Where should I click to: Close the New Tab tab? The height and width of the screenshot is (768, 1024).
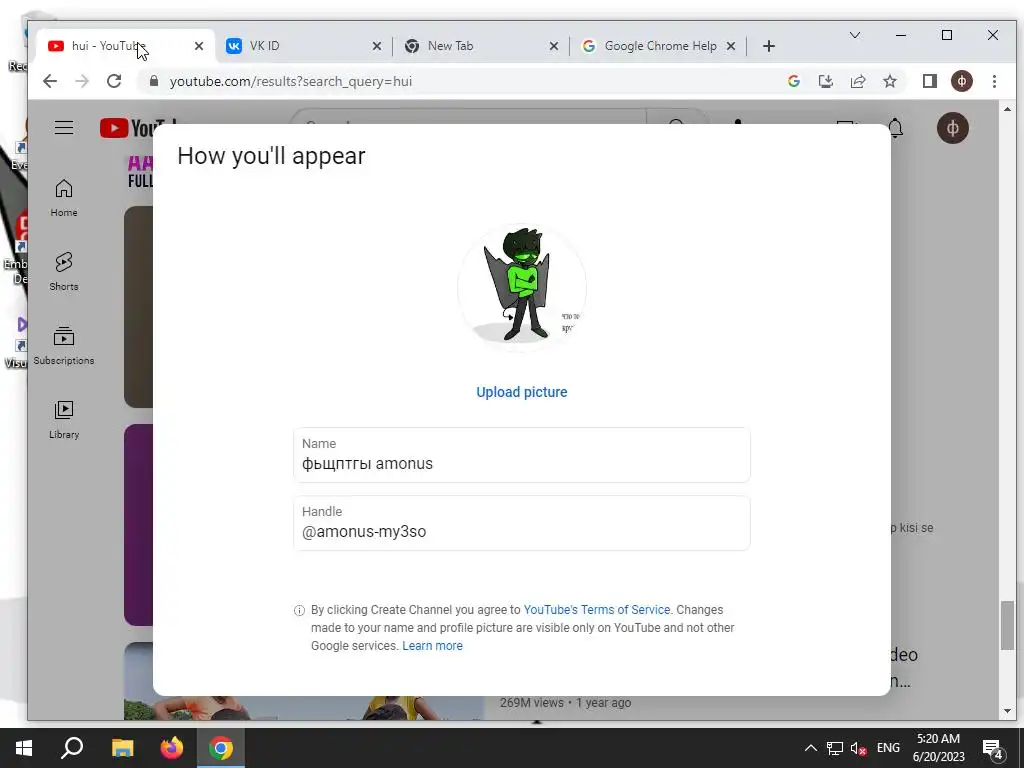click(x=554, y=46)
